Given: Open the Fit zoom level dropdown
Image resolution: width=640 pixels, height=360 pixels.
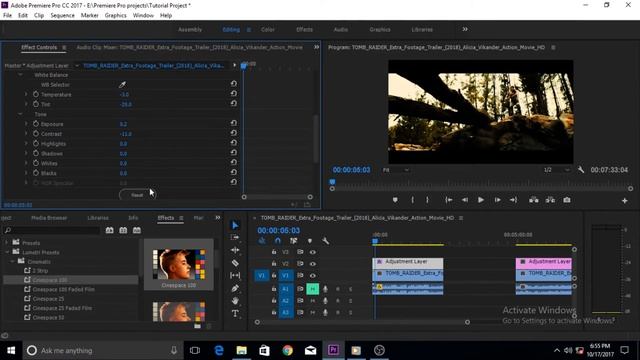Looking at the screenshot, I should (x=396, y=170).
